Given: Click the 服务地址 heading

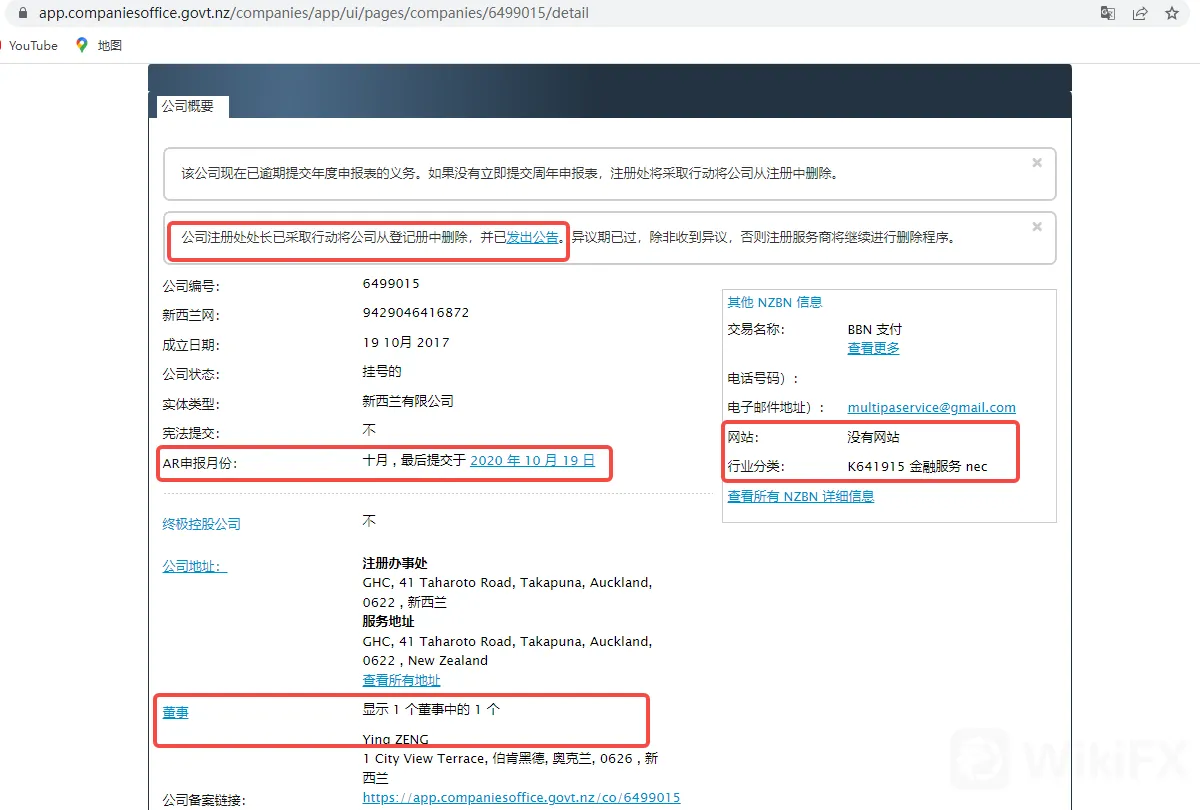Looking at the screenshot, I should [x=388, y=621].
